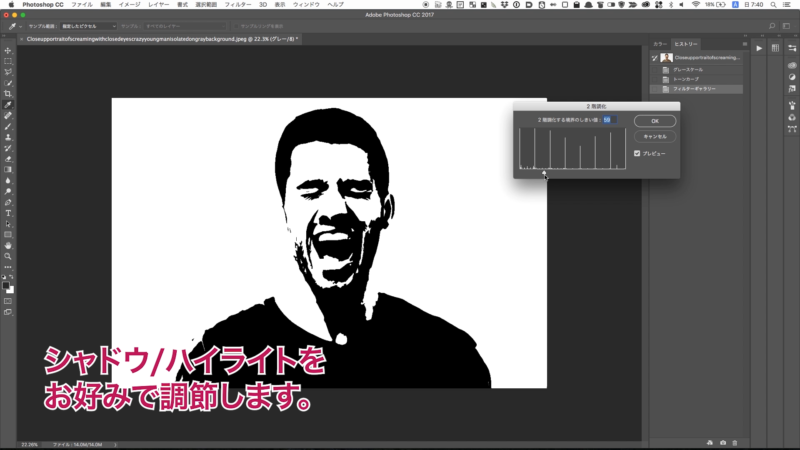Click the swap foreground/background colors arrow
Screen dimensions: 800x450
pyautogui.click(x=11, y=277)
